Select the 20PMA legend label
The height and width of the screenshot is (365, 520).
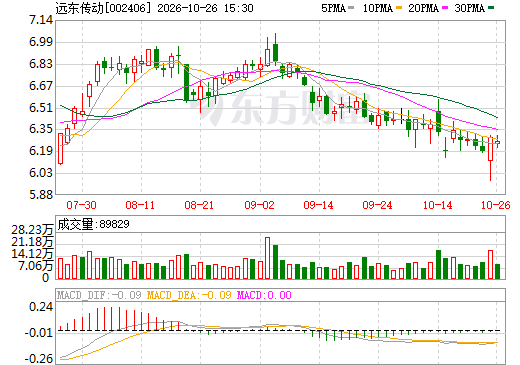(423, 8)
